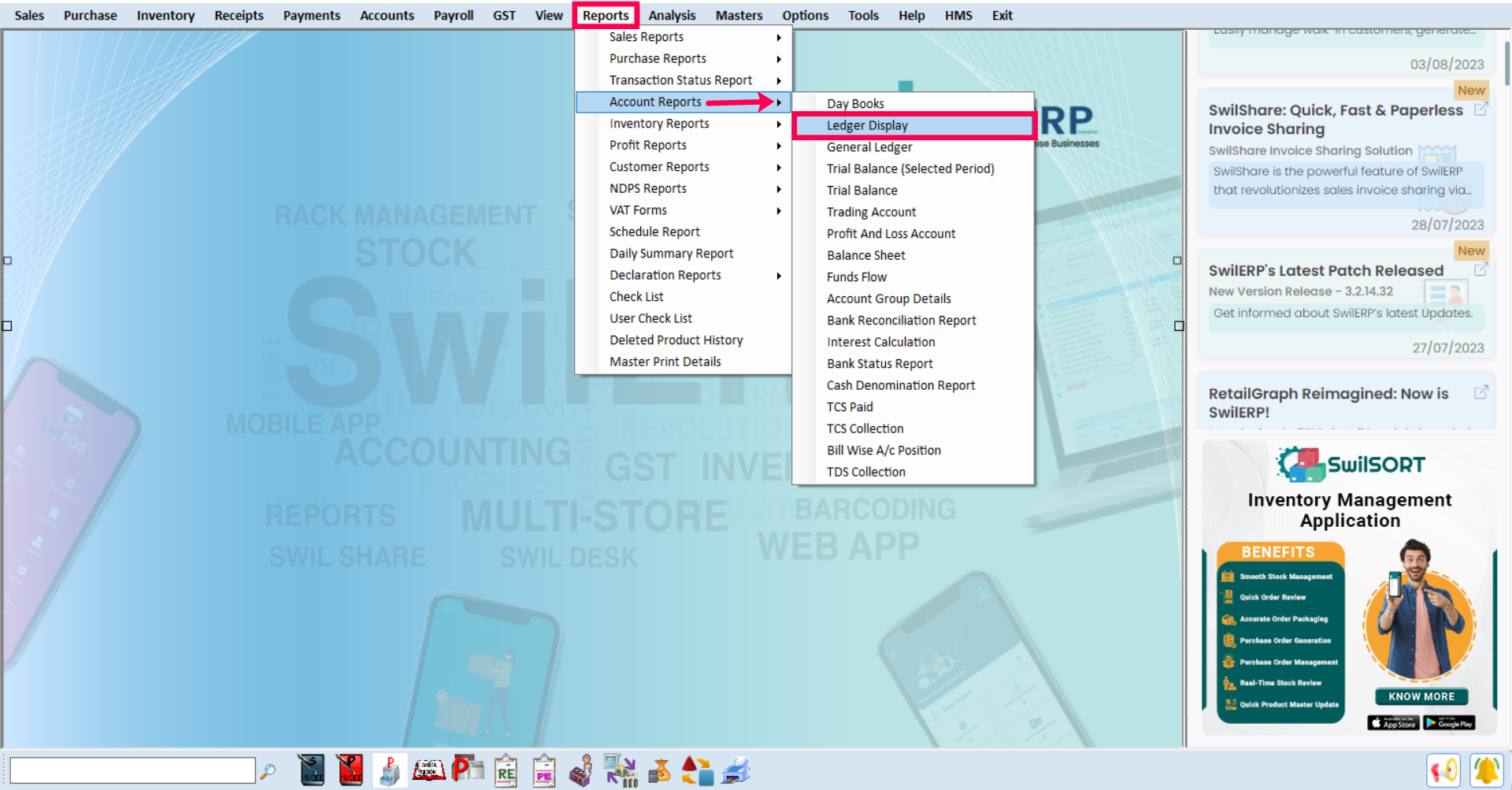This screenshot has width=1512, height=790.
Task: Click the magnifier search icon beside search box
Action: (269, 771)
